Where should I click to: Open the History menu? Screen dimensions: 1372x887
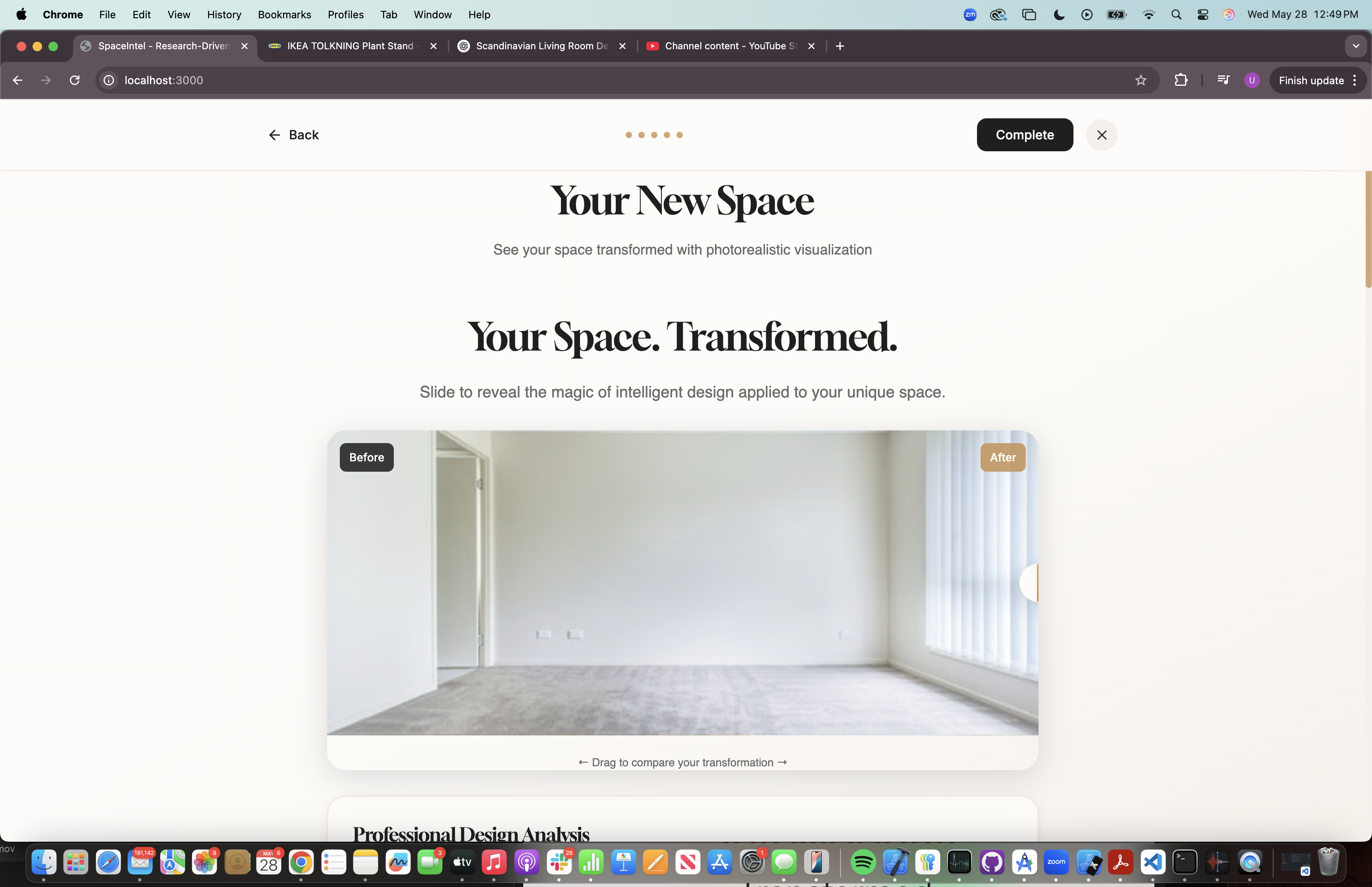[224, 14]
